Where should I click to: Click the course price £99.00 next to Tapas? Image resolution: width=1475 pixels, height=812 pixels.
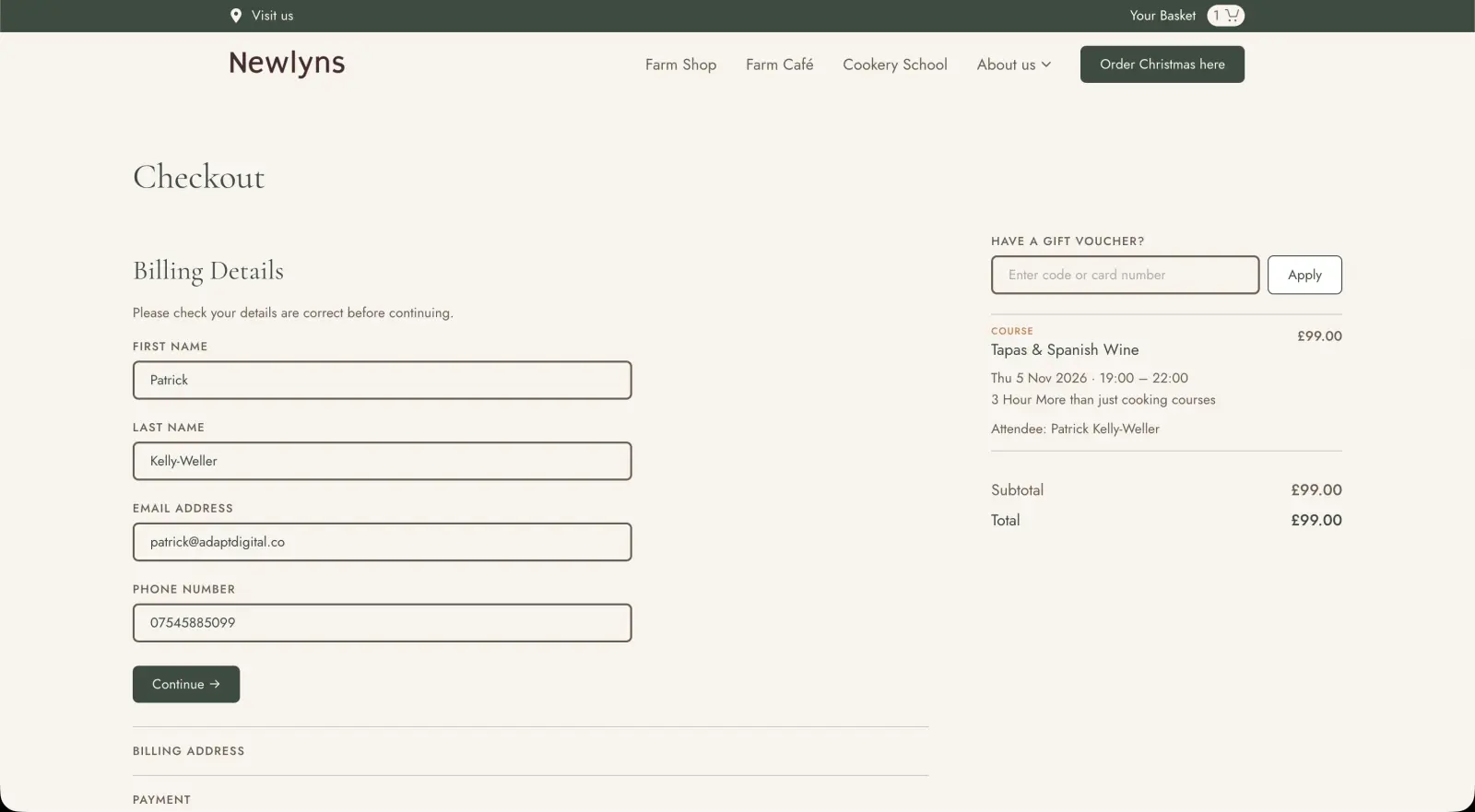click(1319, 336)
